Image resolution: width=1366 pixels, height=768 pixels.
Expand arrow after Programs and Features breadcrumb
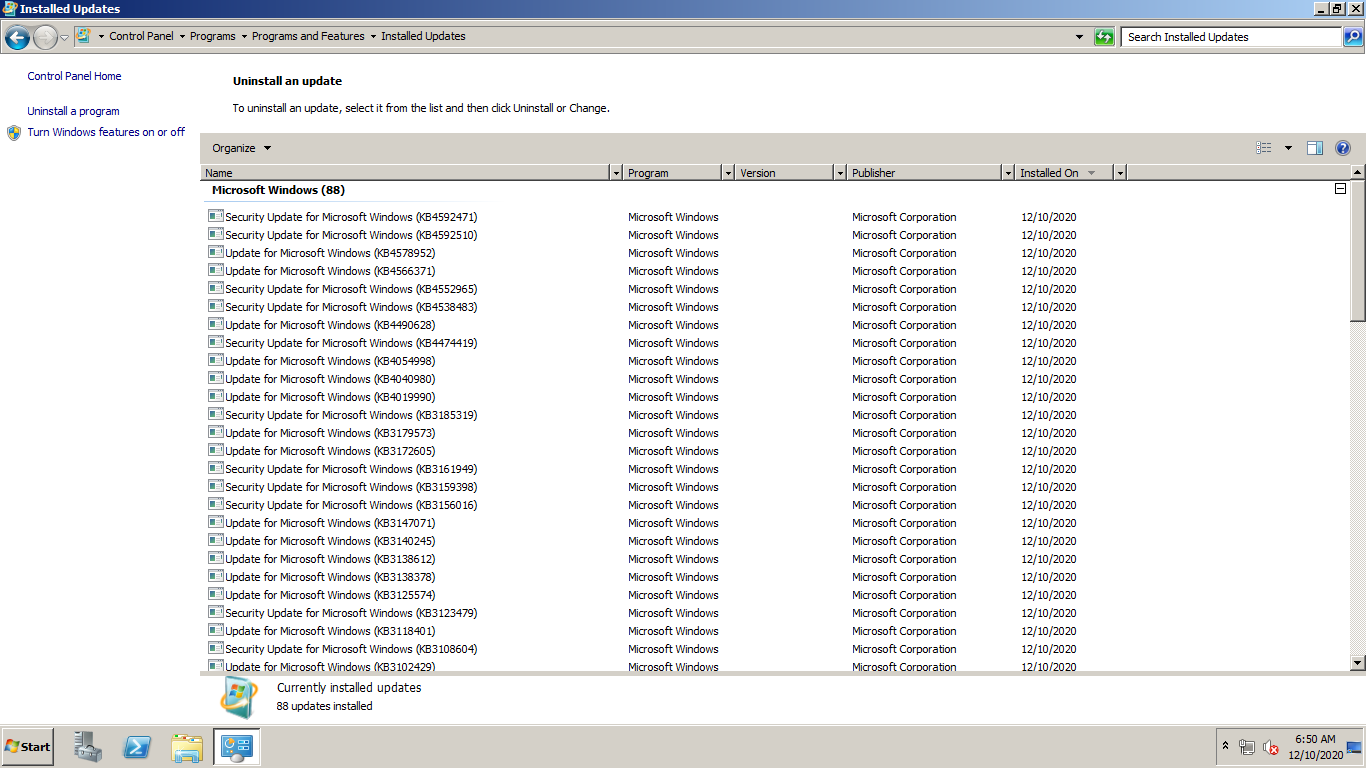373,36
